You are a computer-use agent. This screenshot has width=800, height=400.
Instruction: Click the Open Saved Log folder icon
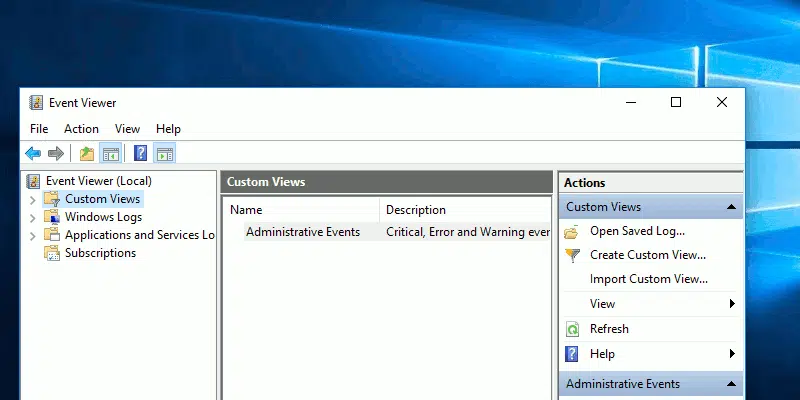pyautogui.click(x=572, y=231)
